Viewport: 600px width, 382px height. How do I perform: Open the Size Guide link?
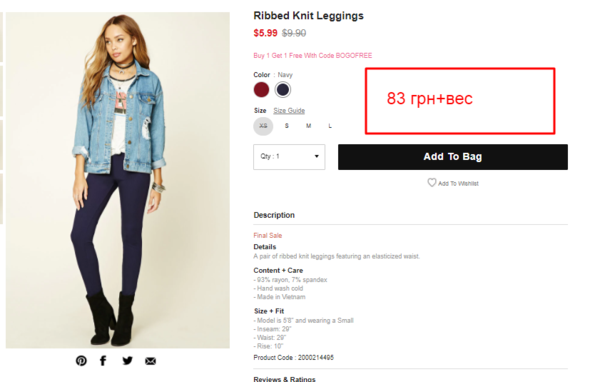click(289, 111)
